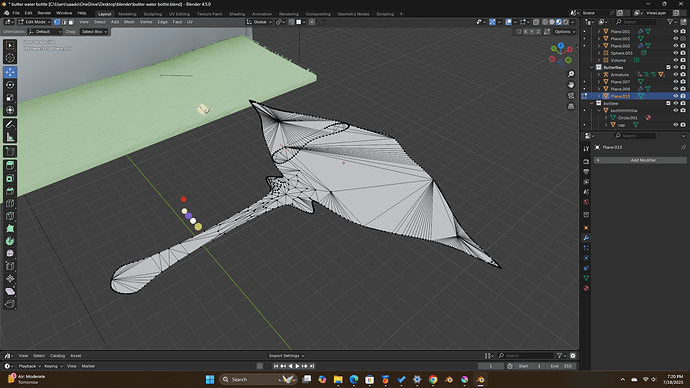
Task: Disable render for Plane.013 camera icon
Action: click(x=683, y=96)
